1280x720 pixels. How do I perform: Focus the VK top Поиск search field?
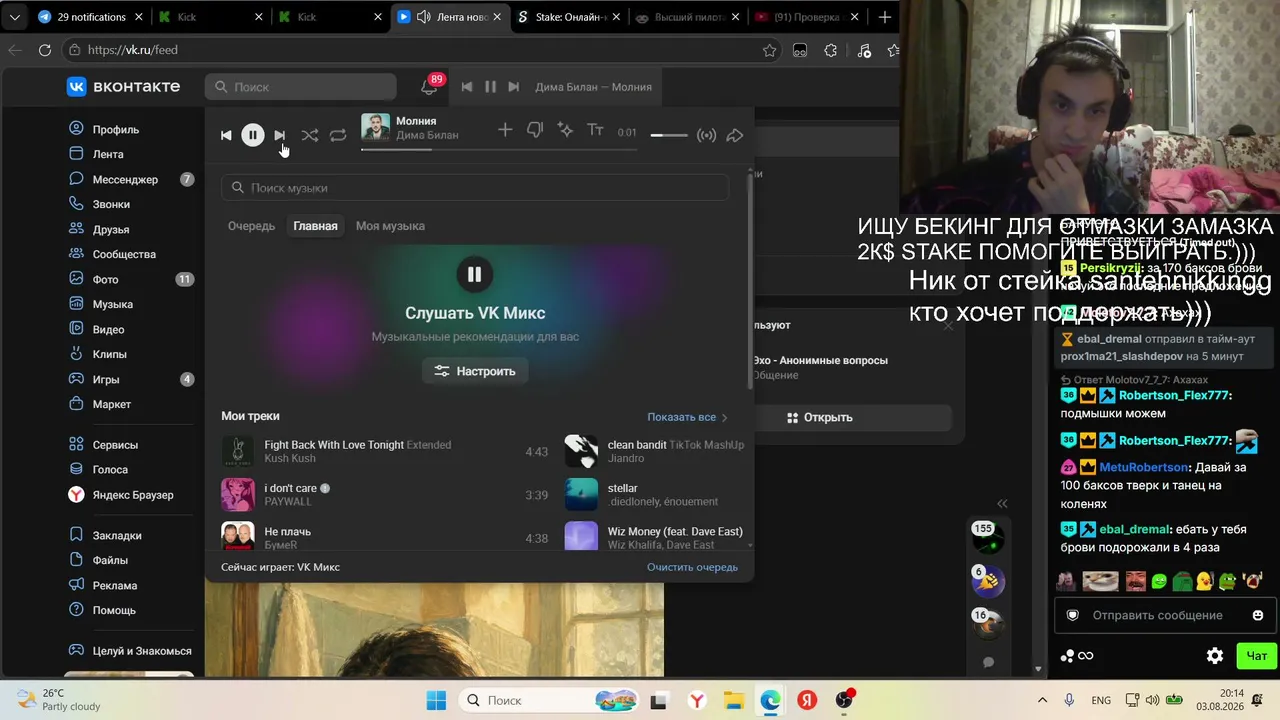(x=301, y=87)
